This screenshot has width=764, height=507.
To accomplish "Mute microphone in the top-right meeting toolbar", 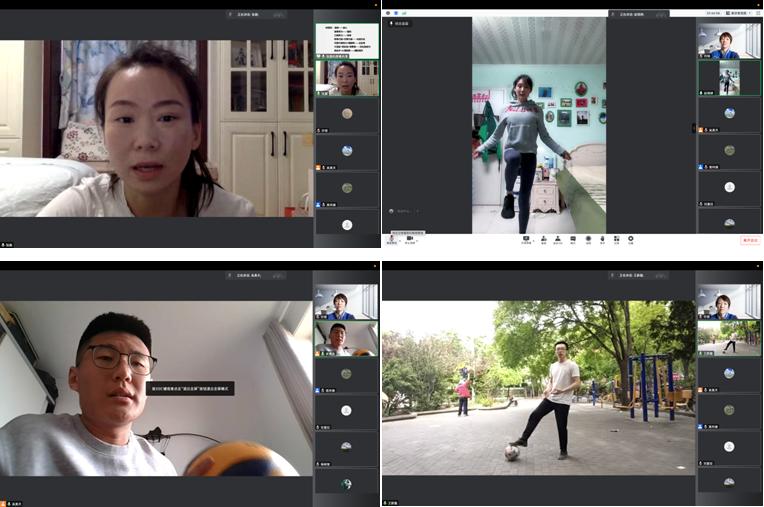I will (392, 240).
